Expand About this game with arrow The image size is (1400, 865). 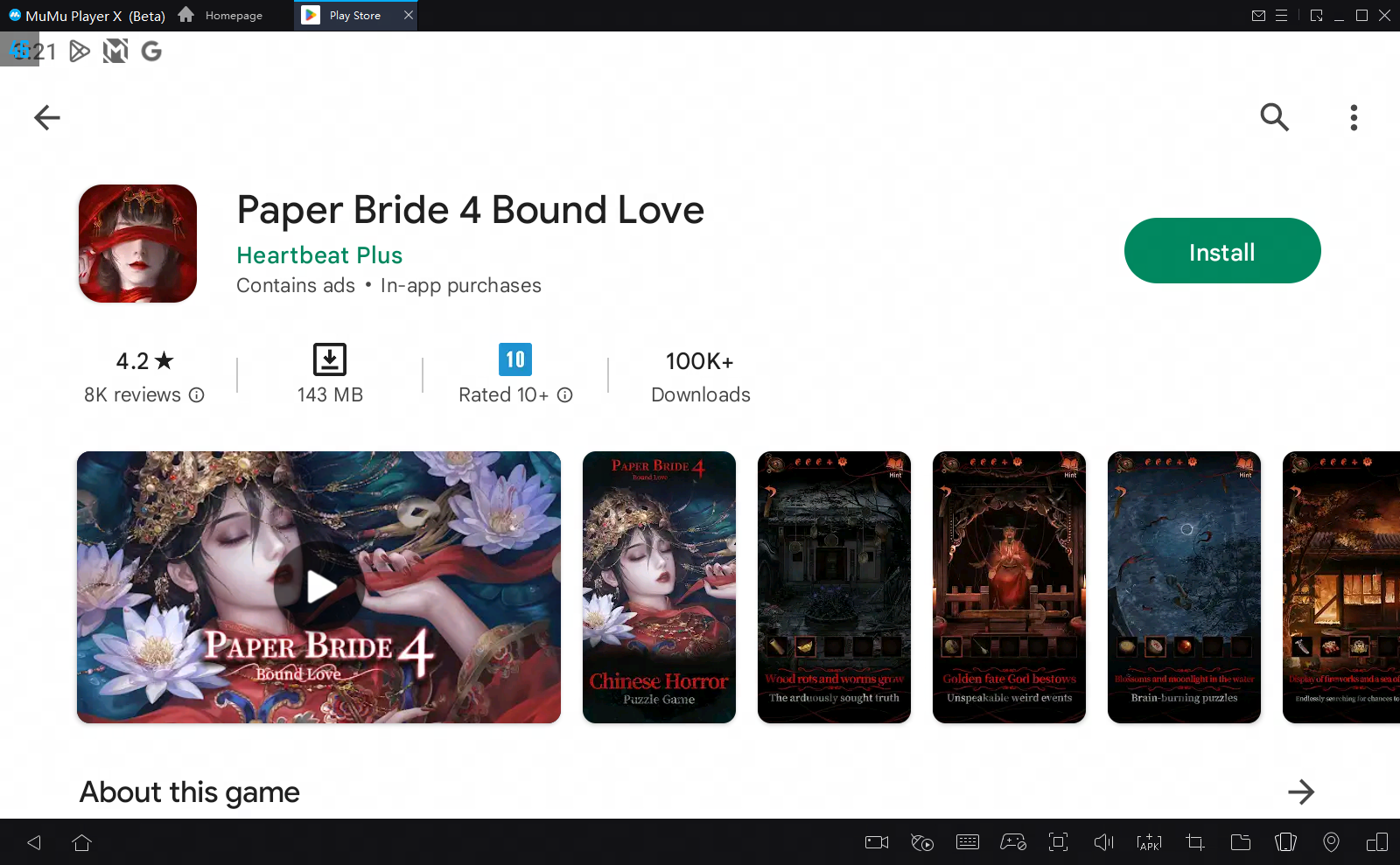click(1301, 792)
